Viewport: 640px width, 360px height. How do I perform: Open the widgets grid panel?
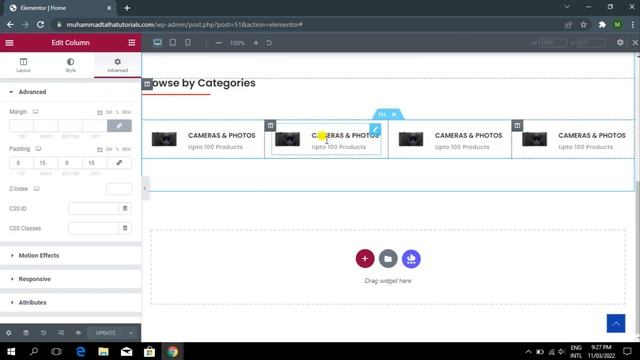coord(131,43)
